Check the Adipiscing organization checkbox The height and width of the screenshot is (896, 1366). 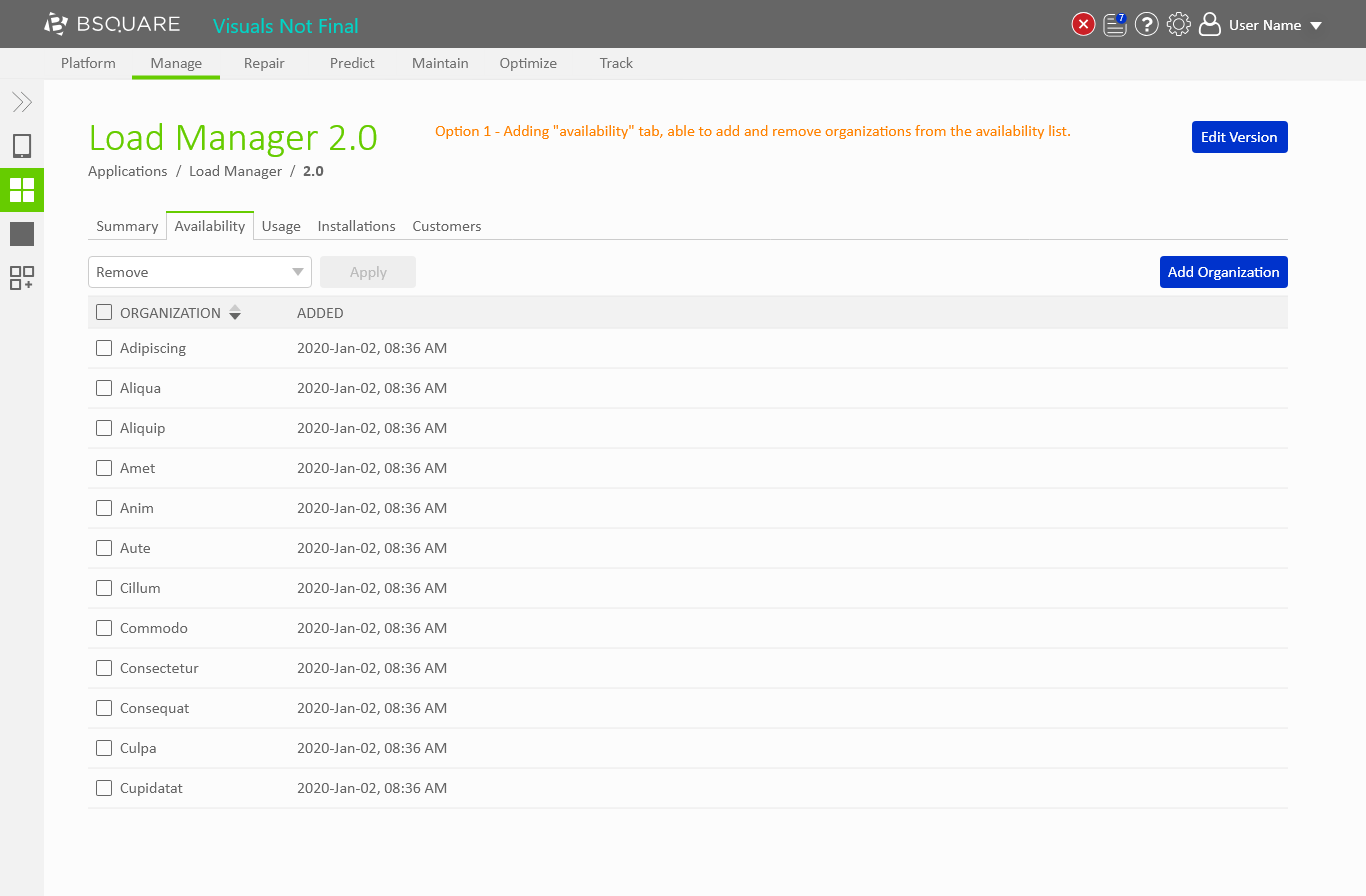pyautogui.click(x=104, y=348)
